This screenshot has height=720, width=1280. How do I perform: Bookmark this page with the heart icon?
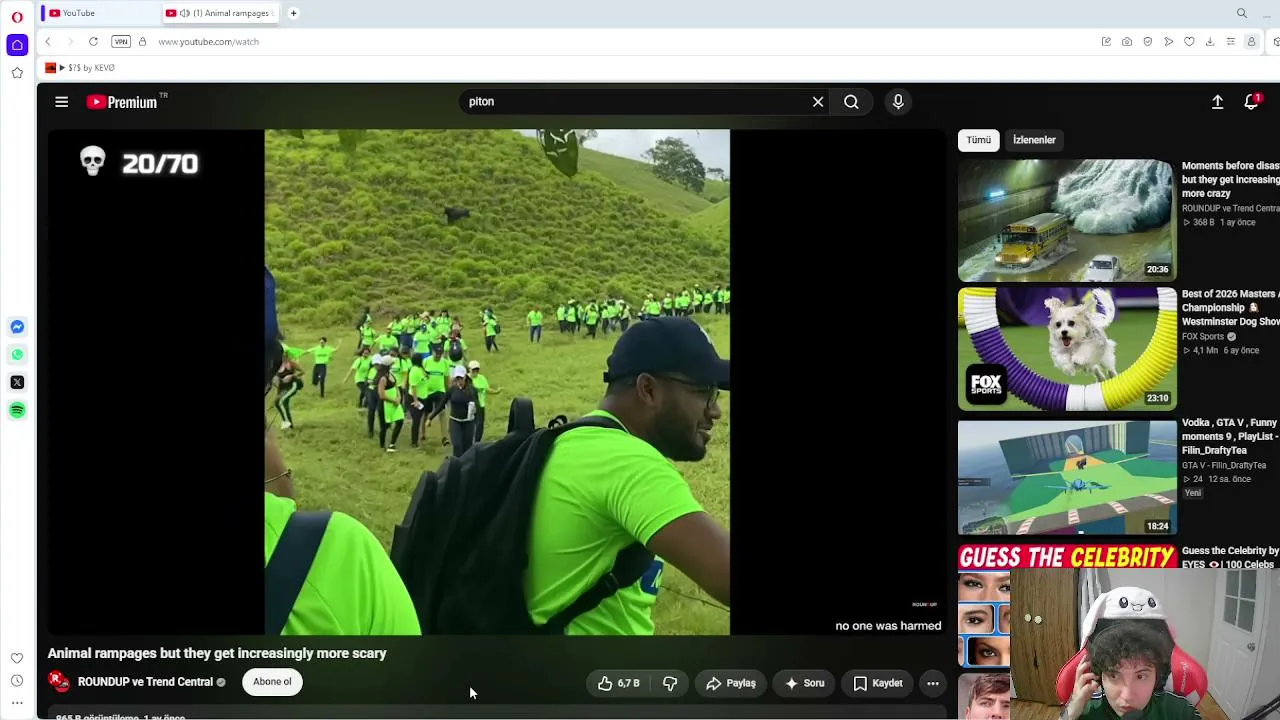click(1189, 42)
